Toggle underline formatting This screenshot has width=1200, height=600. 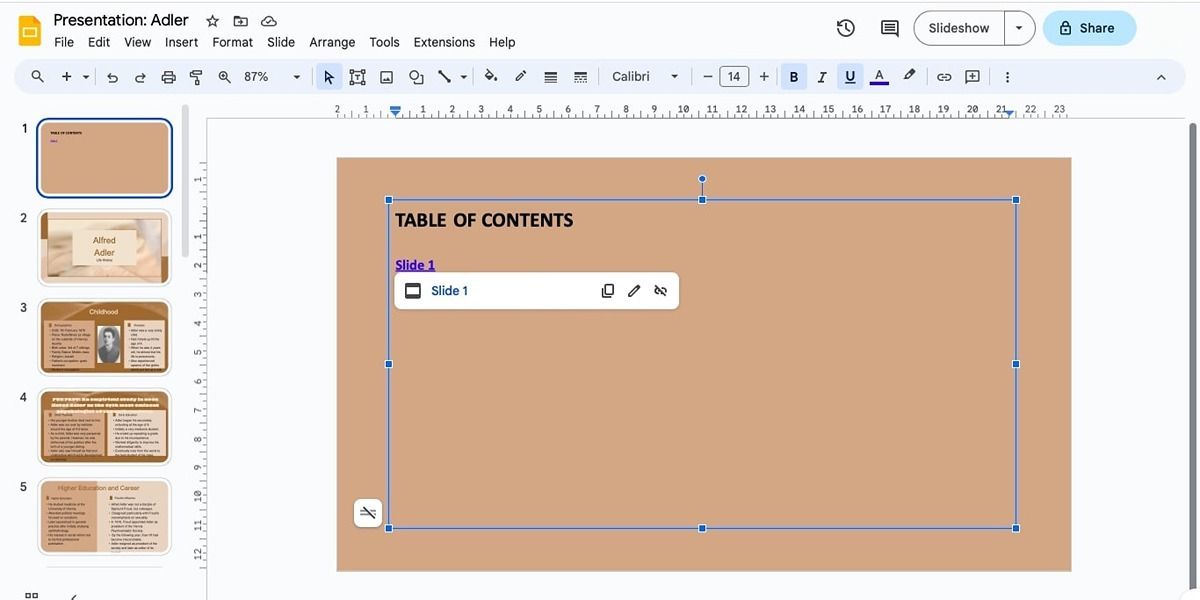849,76
